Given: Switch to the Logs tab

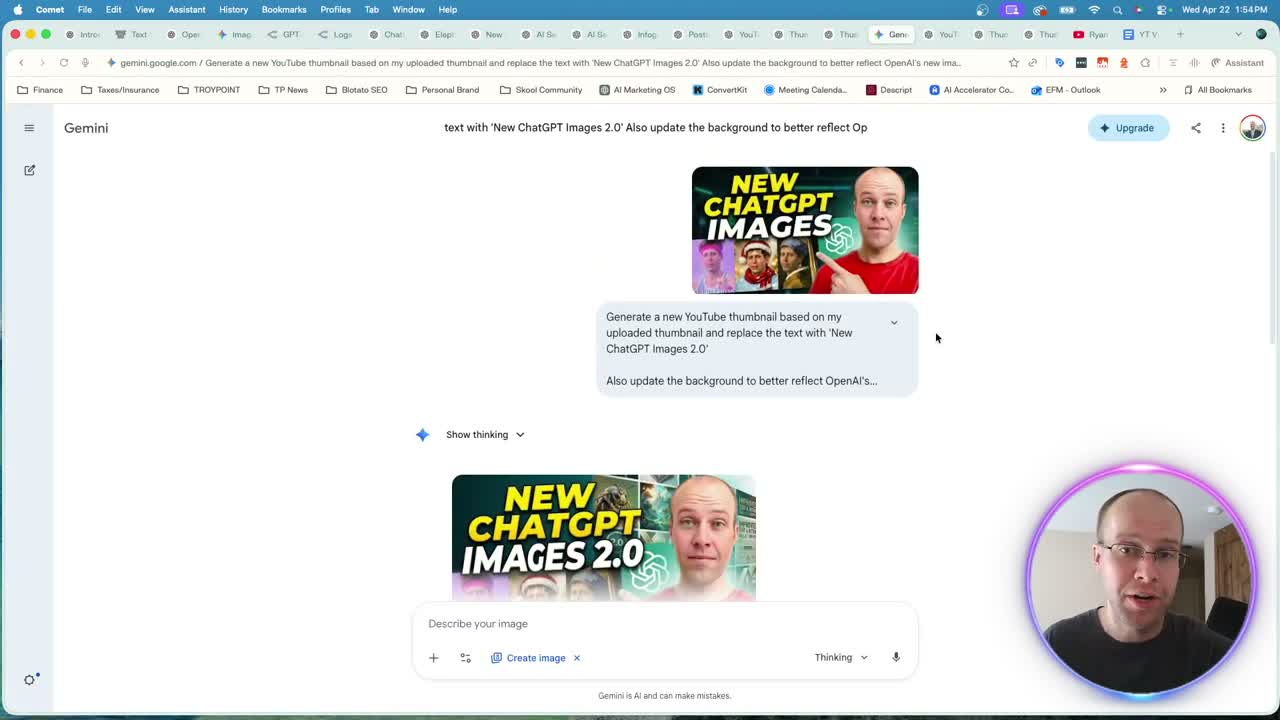Looking at the screenshot, I should point(335,34).
